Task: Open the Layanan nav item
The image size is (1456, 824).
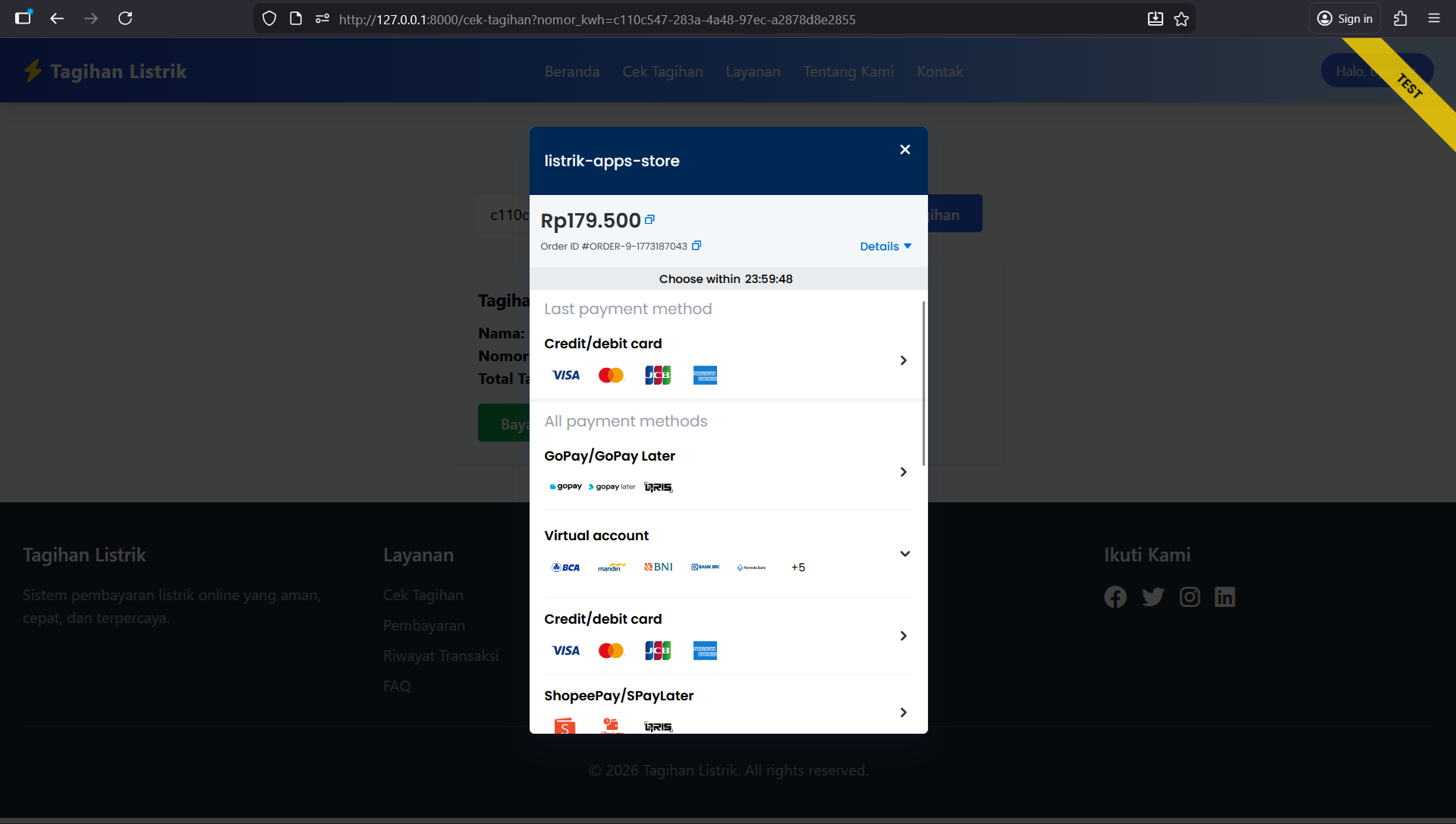Action: [753, 71]
